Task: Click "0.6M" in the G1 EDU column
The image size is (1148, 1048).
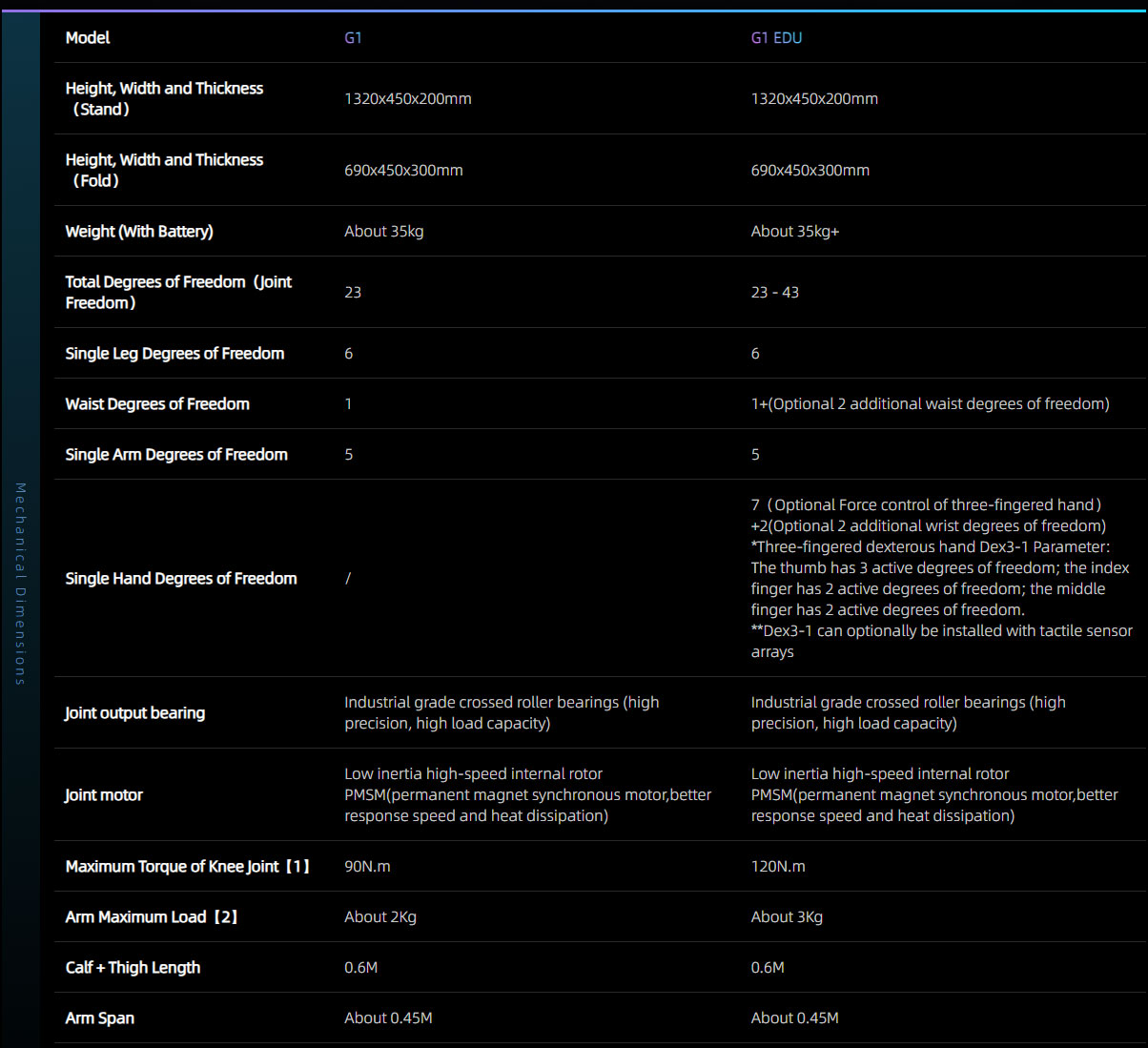Action: pyautogui.click(x=768, y=967)
